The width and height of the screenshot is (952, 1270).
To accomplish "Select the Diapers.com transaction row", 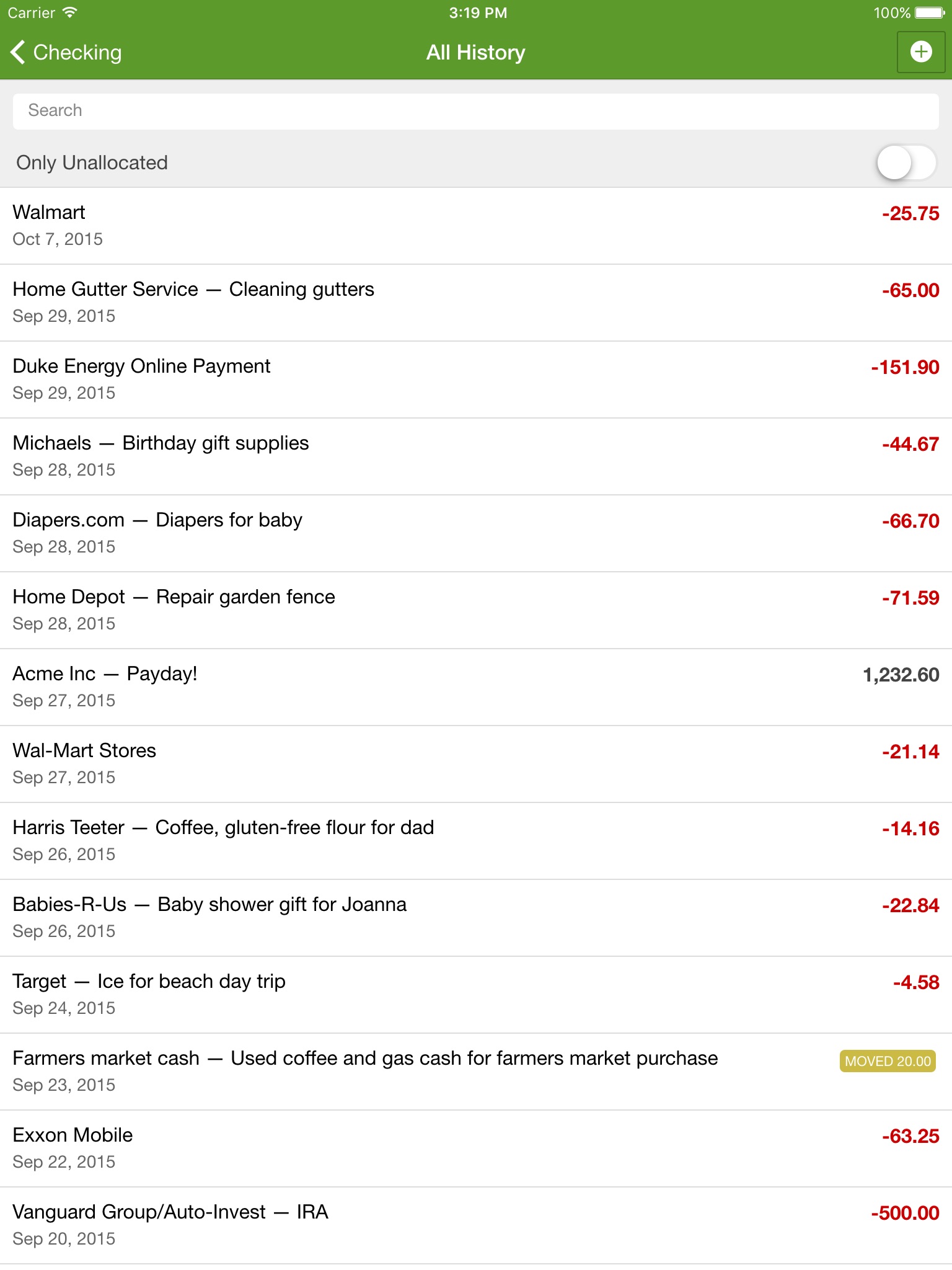I will pyautogui.click(x=476, y=533).
